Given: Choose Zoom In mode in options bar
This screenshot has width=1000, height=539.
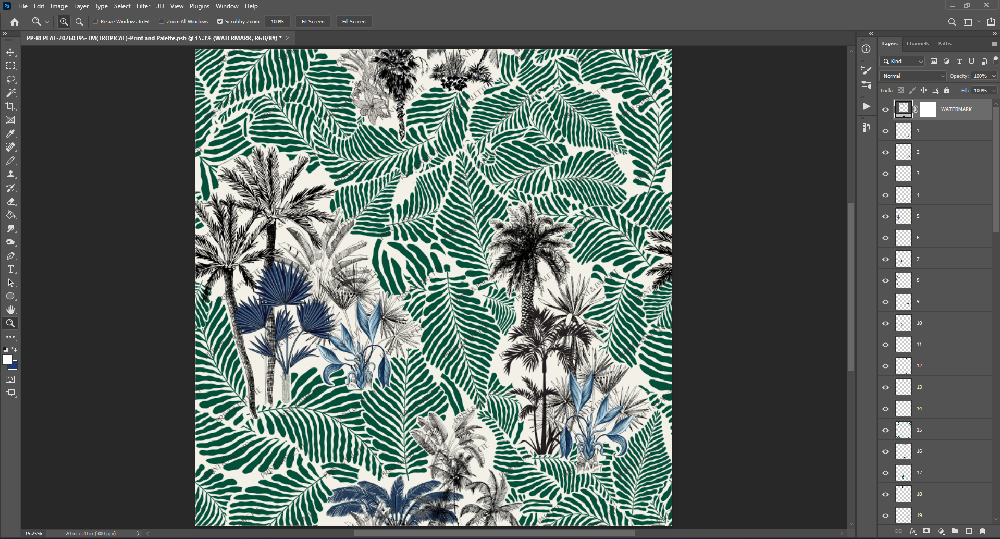Looking at the screenshot, I should click(64, 22).
